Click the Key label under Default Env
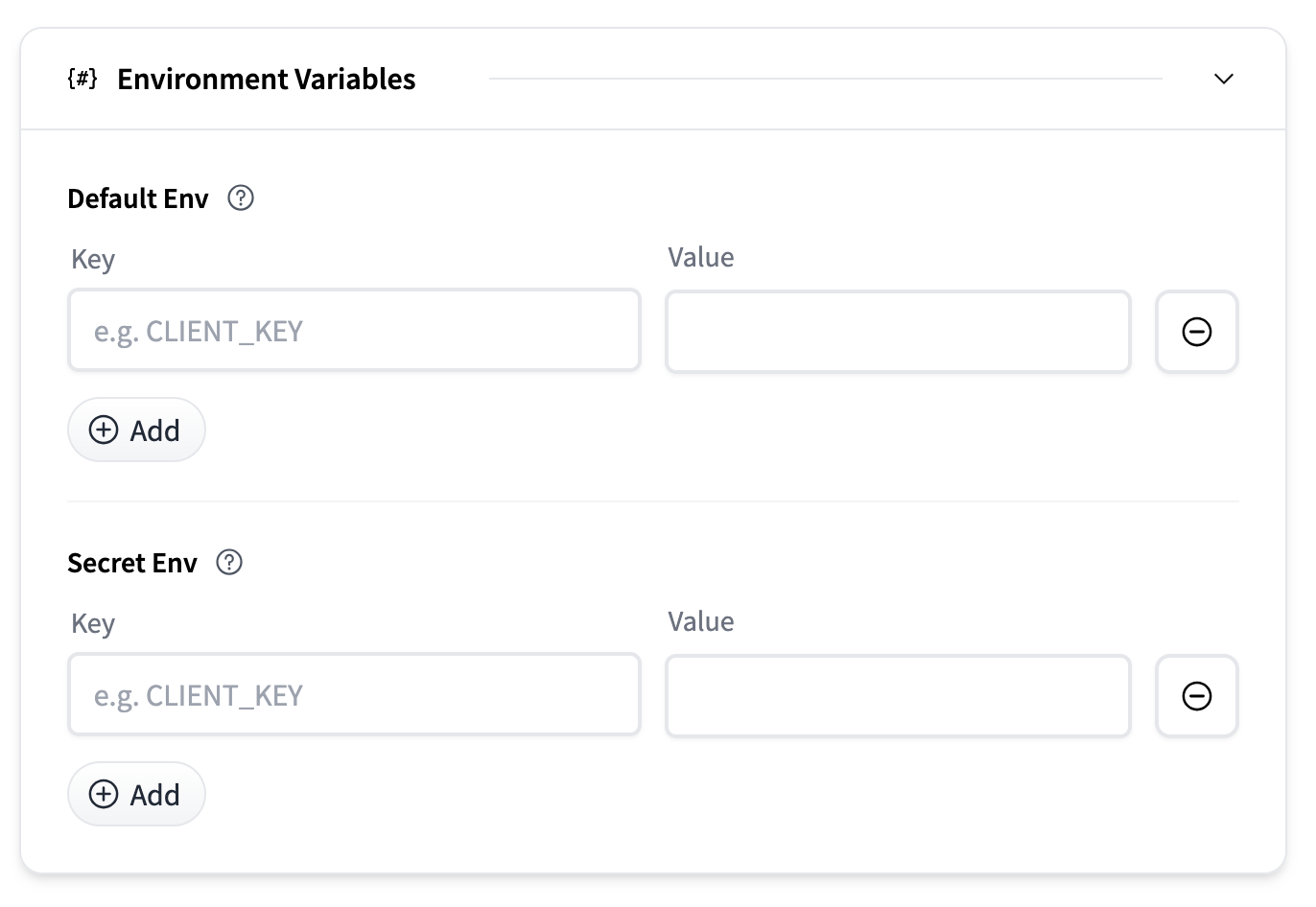This screenshot has width=1316, height=907. click(x=93, y=260)
